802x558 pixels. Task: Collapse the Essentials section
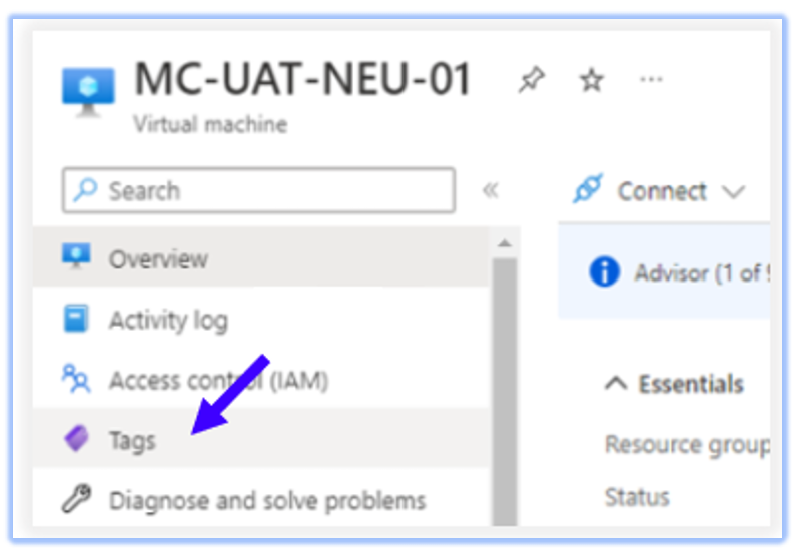(x=618, y=384)
